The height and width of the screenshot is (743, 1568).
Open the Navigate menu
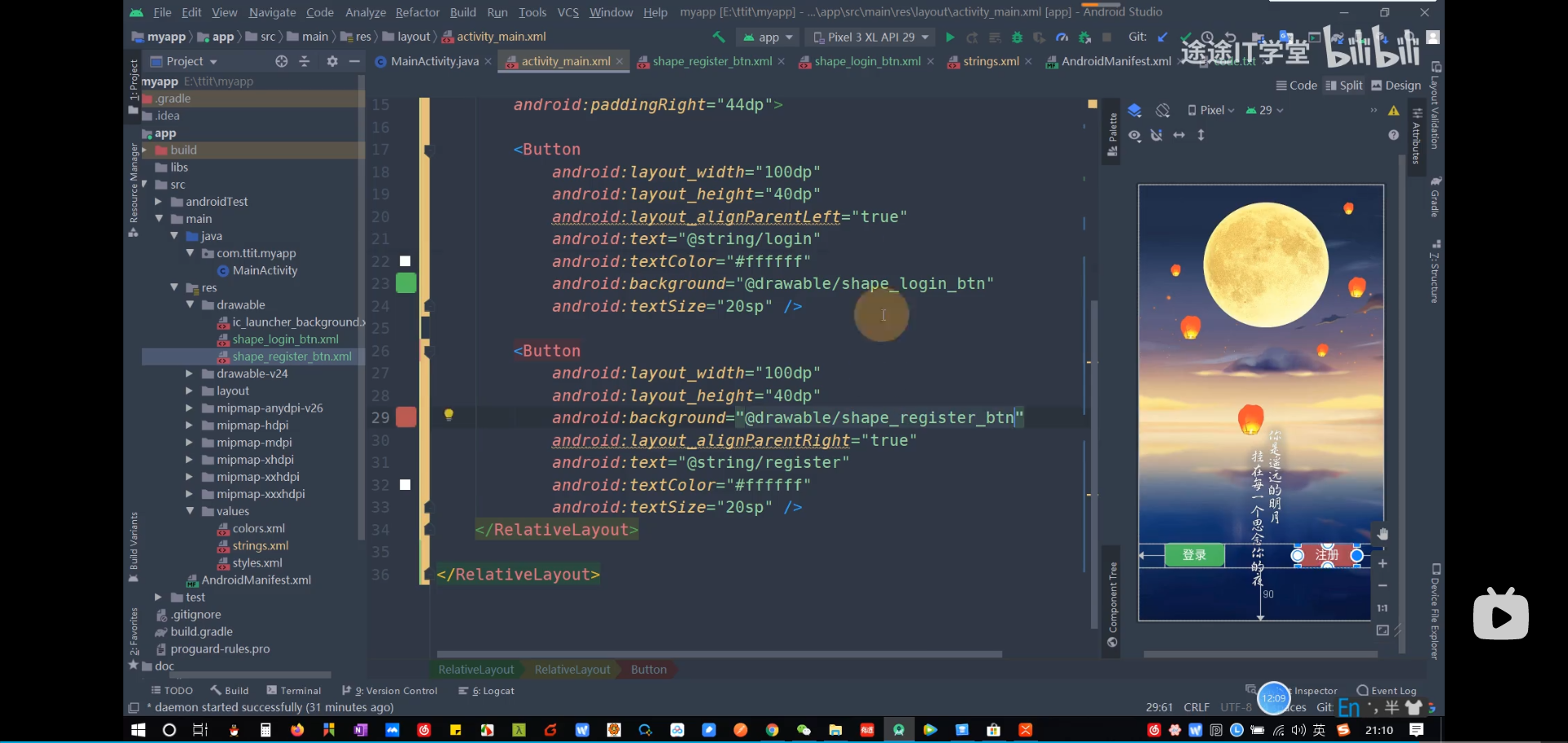pos(273,12)
